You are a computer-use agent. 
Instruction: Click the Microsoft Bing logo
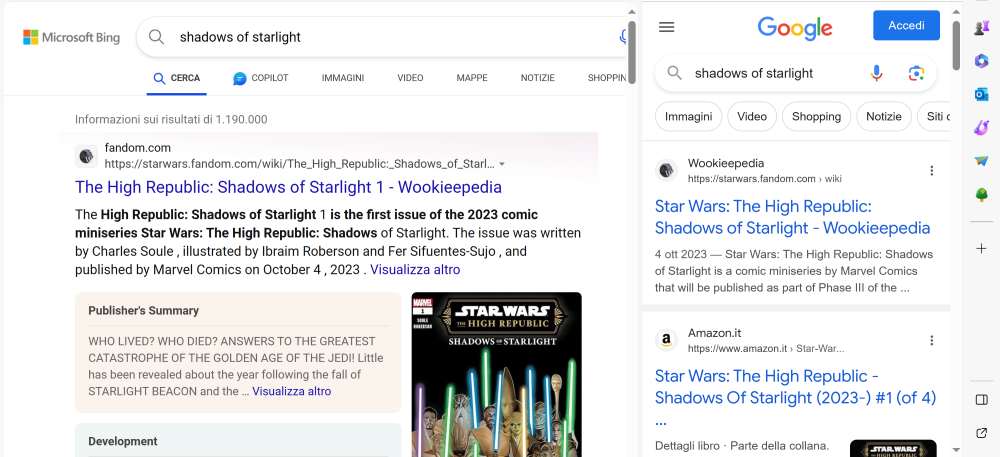click(x=71, y=38)
